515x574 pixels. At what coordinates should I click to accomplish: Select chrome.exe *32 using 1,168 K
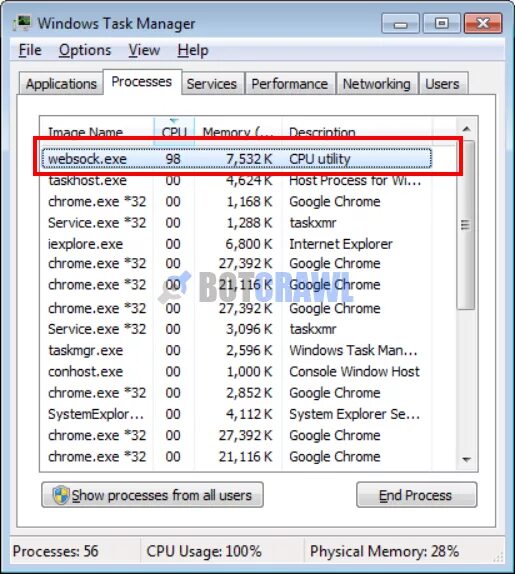pos(236,201)
